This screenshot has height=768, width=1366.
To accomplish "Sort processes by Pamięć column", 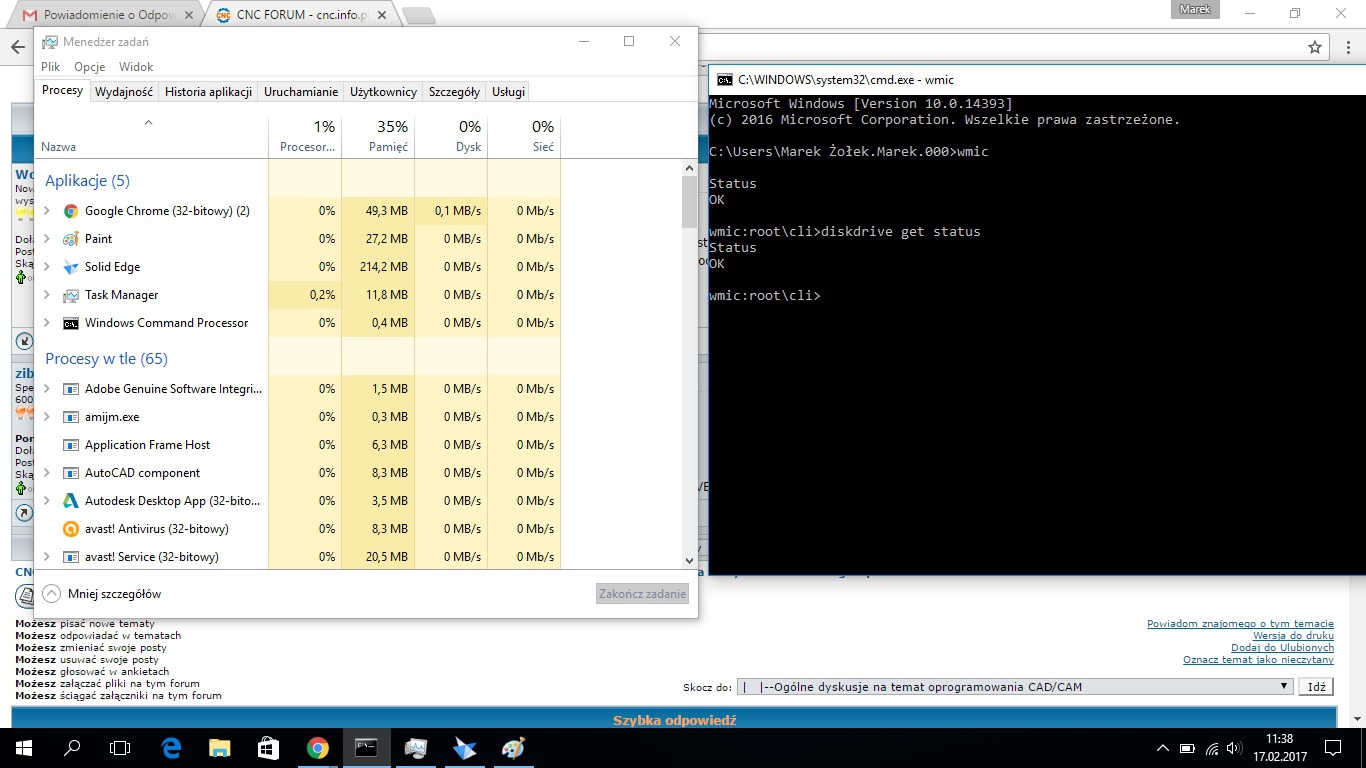I will click(x=378, y=136).
